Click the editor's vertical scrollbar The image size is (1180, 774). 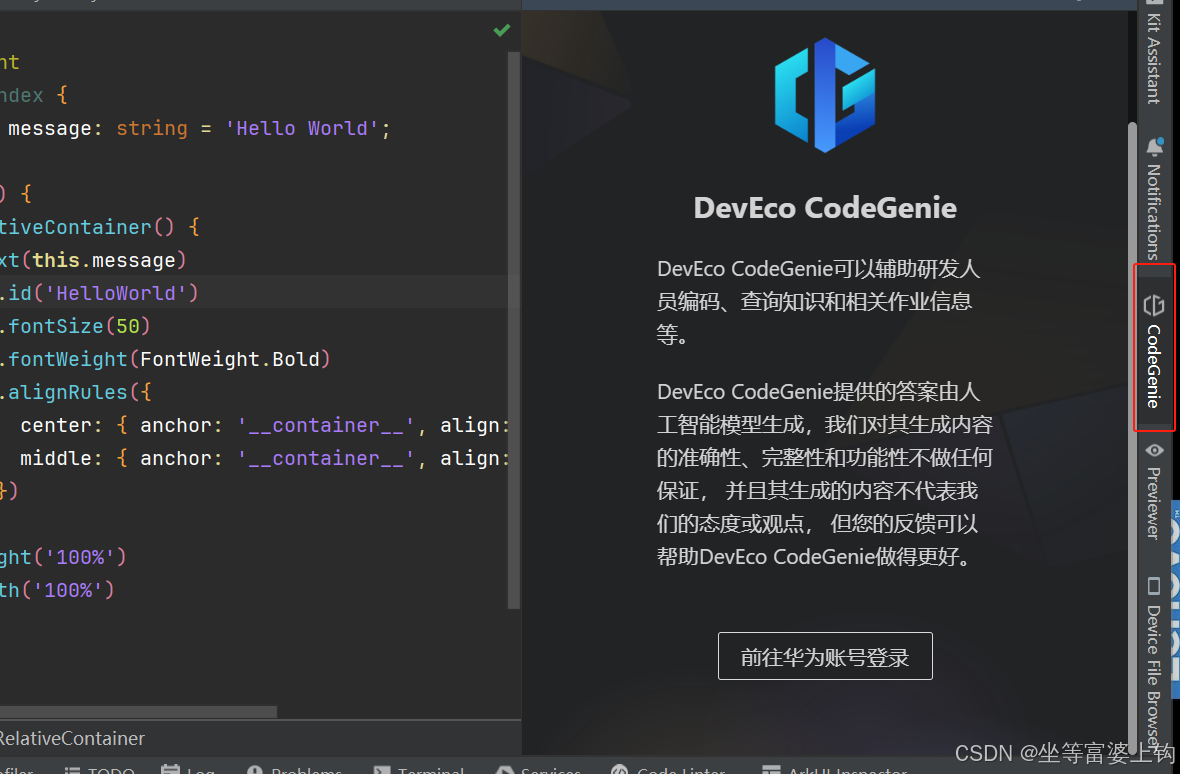click(514, 329)
